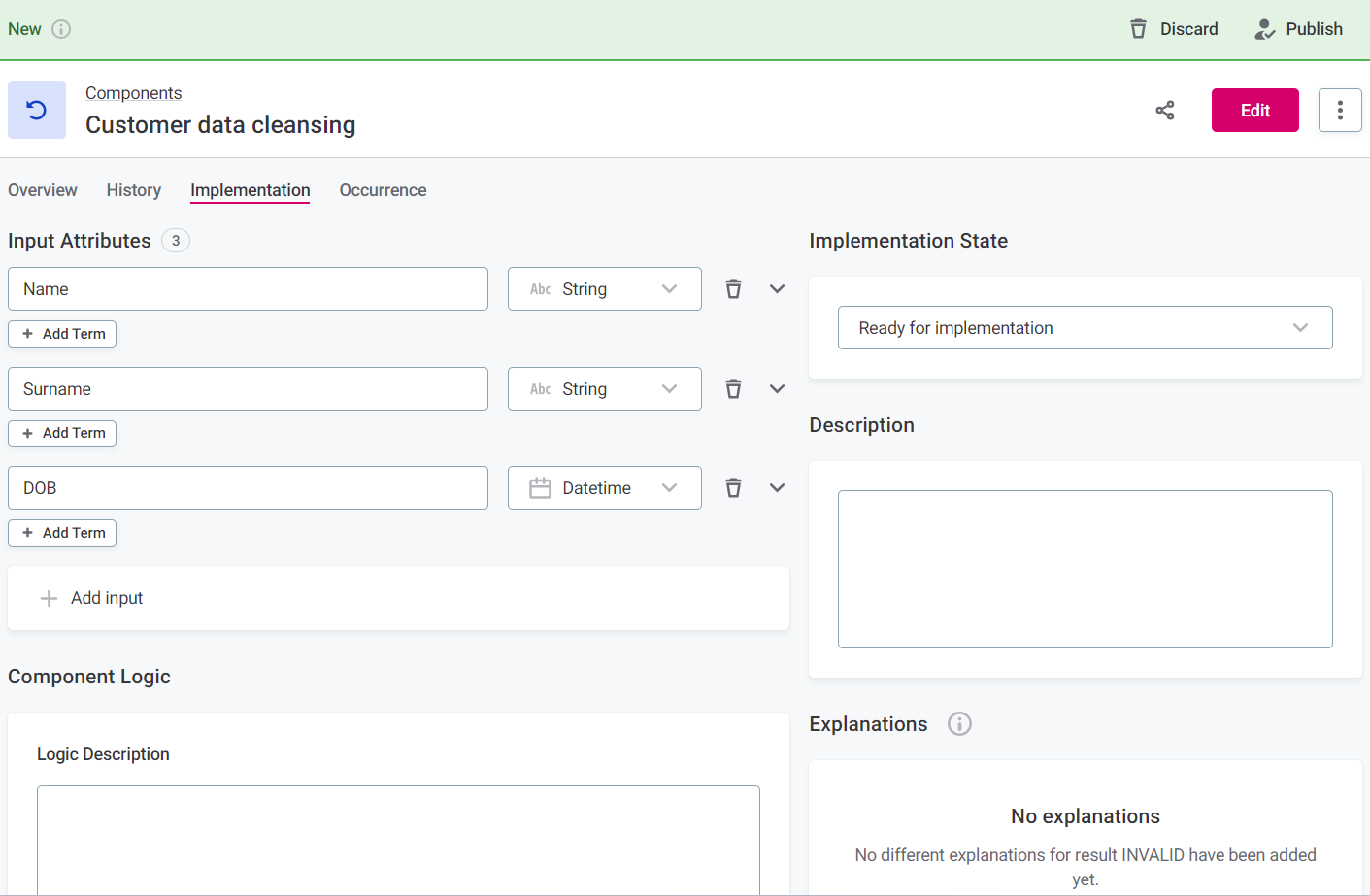
Task: Go to the Occurrence tab
Action: [x=383, y=190]
